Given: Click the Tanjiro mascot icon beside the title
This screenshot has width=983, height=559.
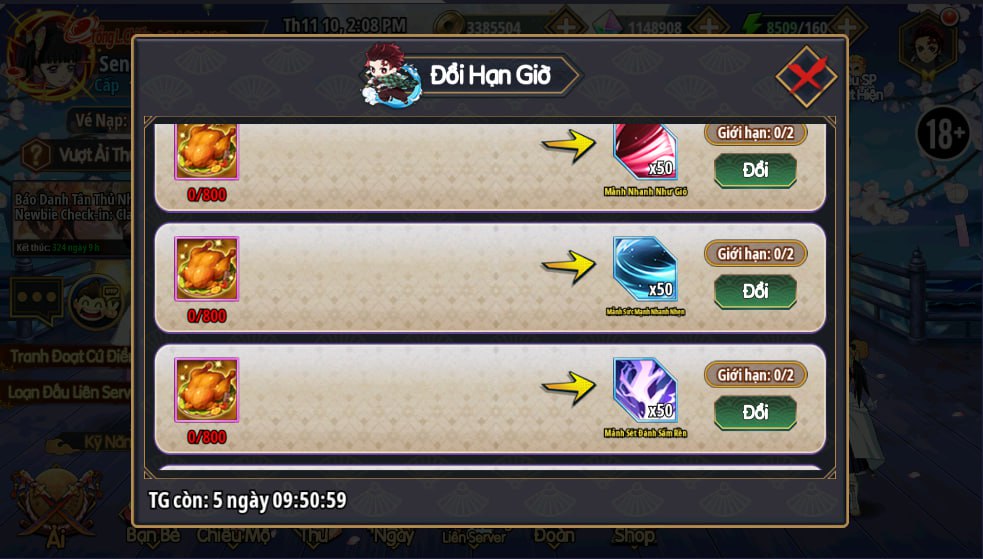Looking at the screenshot, I should pyautogui.click(x=389, y=75).
